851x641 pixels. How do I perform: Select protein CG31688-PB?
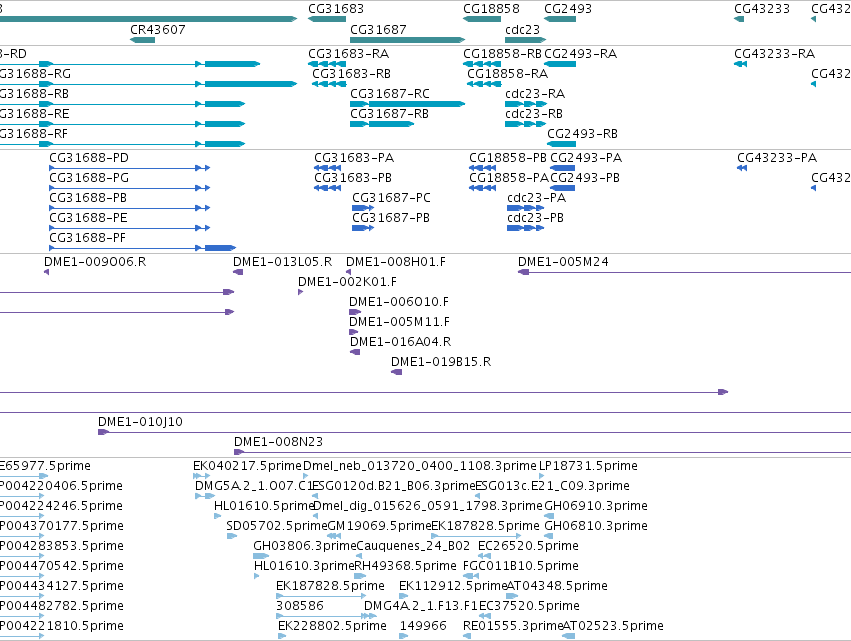[88, 198]
